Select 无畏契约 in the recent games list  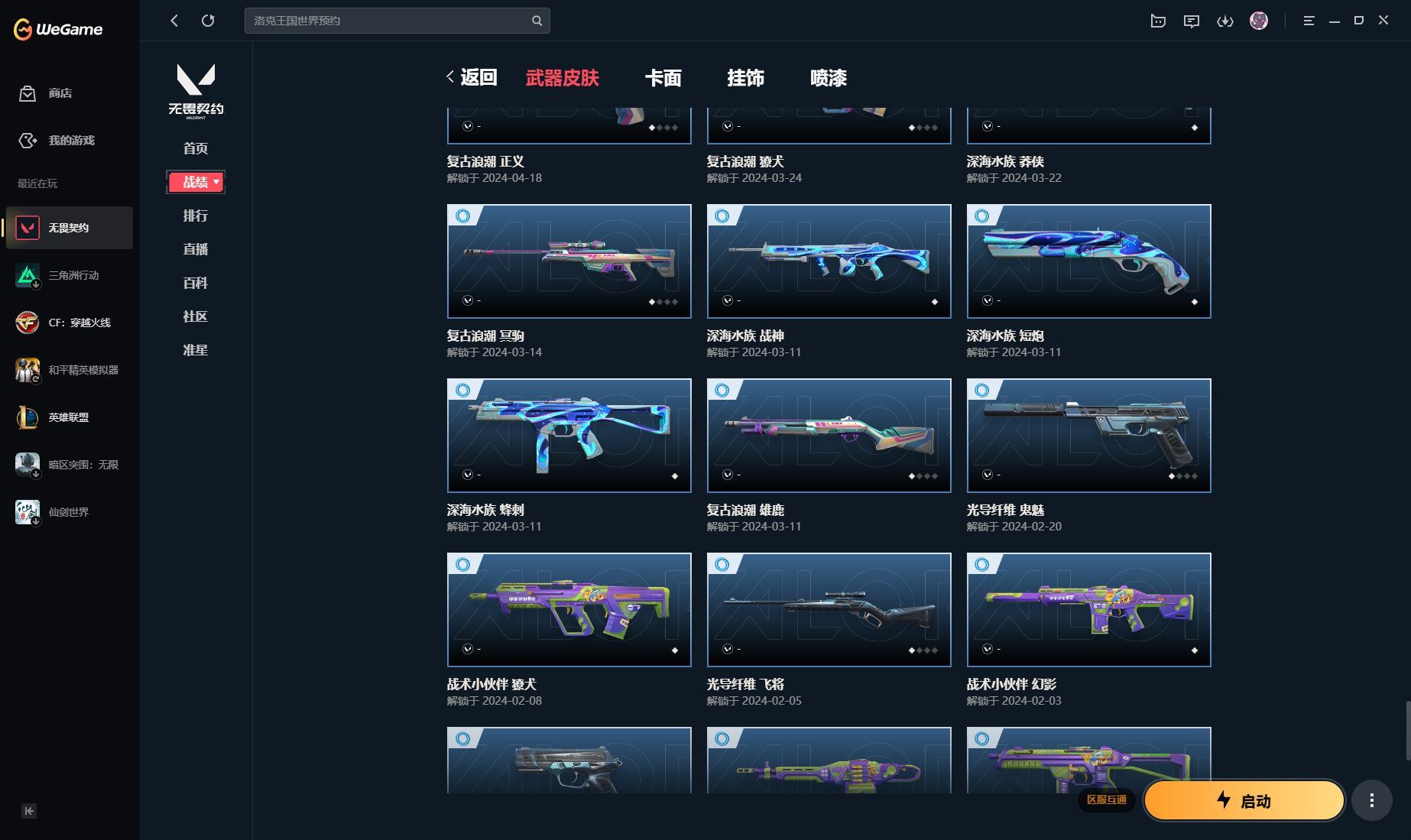click(69, 227)
